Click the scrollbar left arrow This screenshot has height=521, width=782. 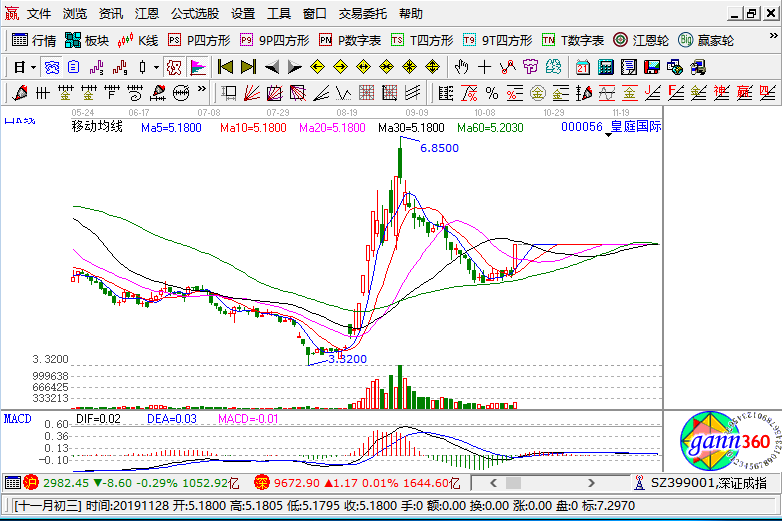point(493,483)
